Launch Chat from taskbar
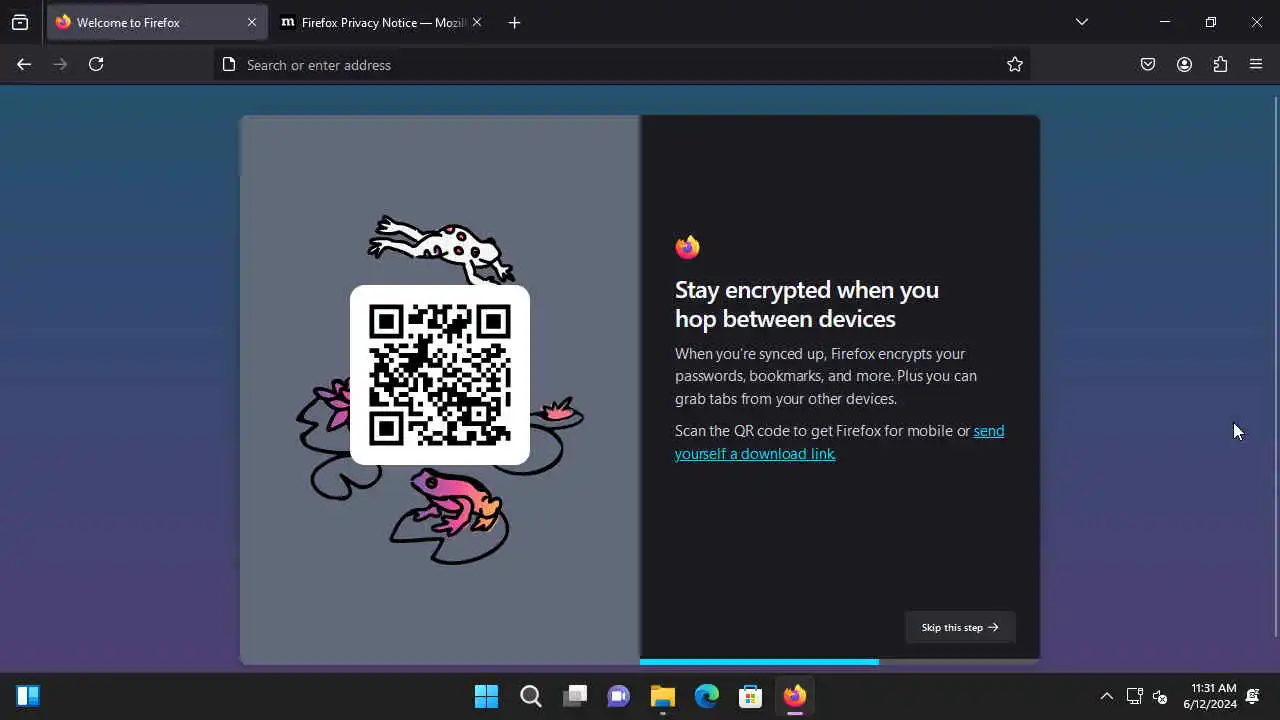 (619, 696)
